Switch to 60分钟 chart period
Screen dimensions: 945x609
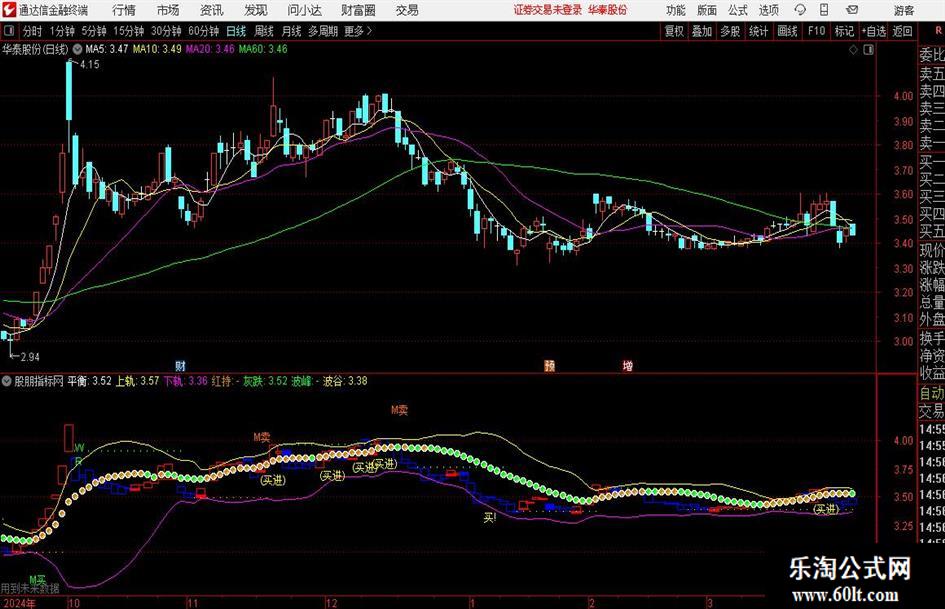coord(204,31)
